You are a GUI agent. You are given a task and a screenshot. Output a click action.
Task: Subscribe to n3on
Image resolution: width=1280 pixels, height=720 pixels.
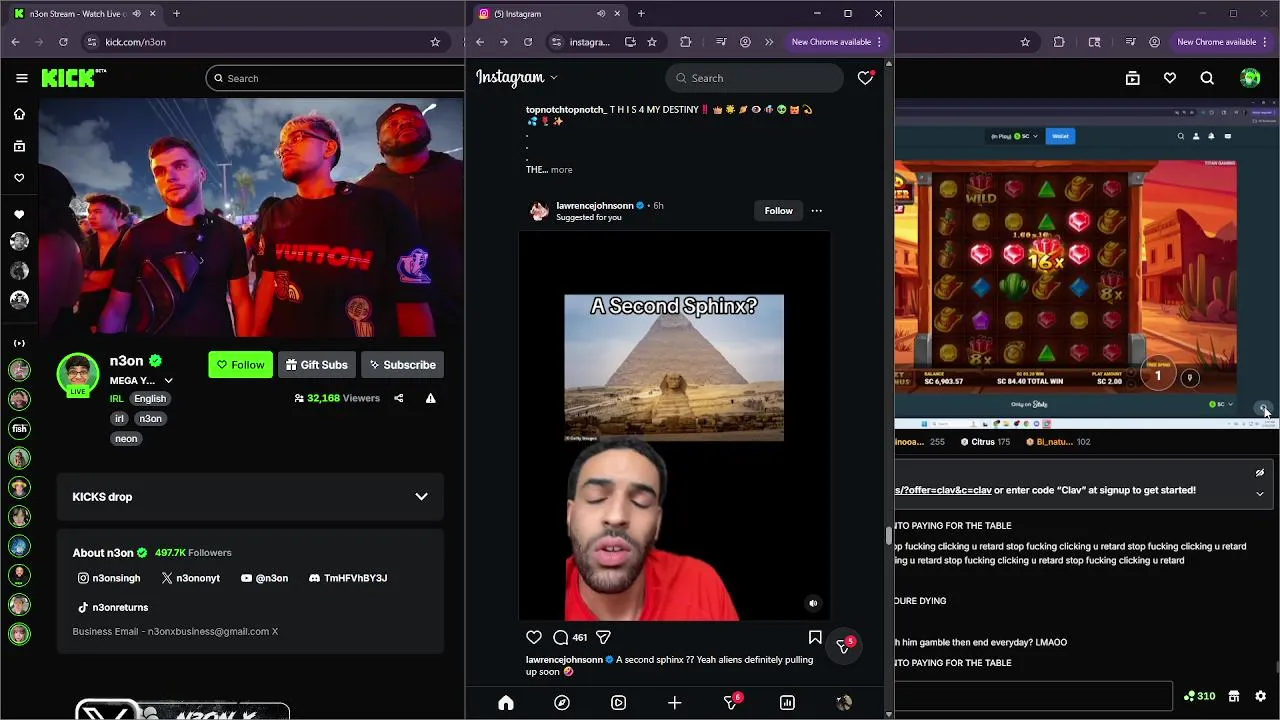pos(402,365)
